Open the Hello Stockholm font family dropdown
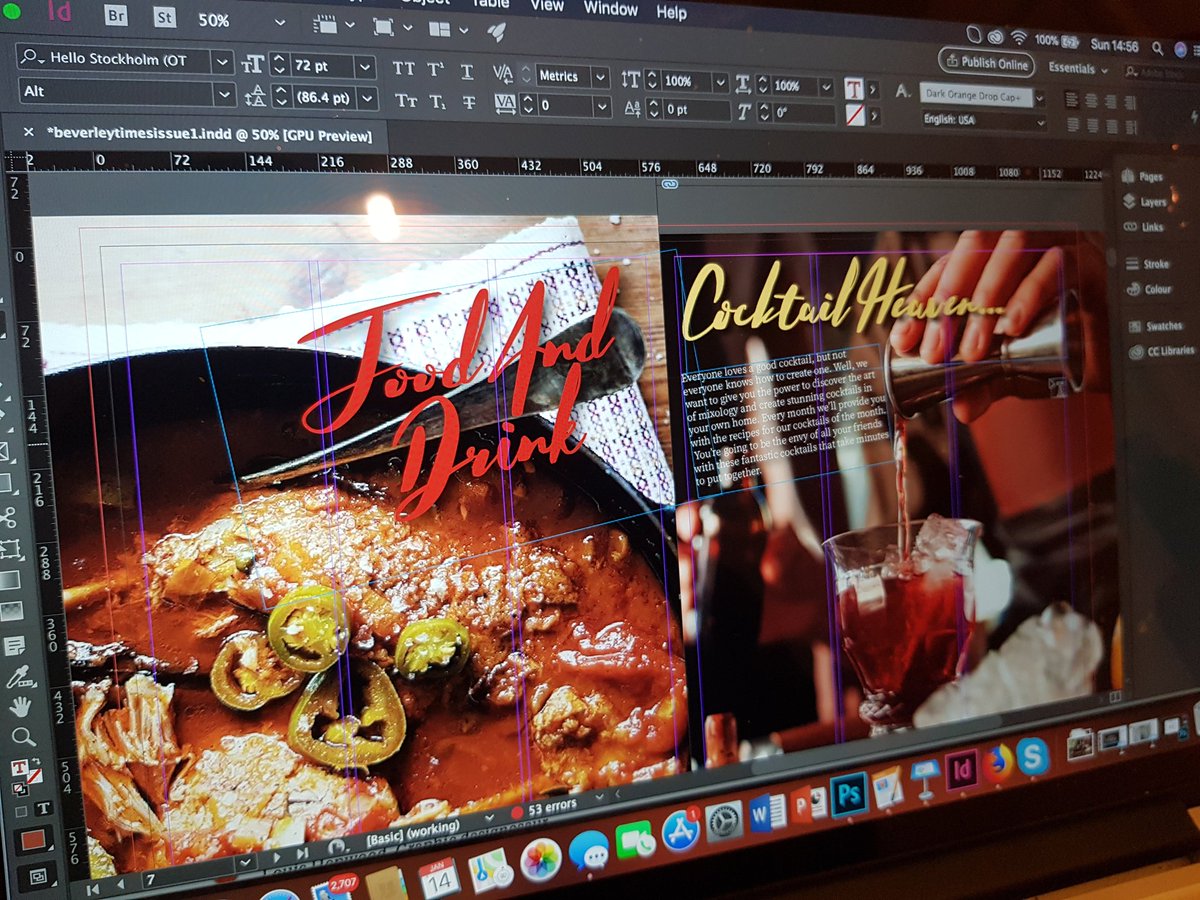The image size is (1200, 900). point(223,61)
